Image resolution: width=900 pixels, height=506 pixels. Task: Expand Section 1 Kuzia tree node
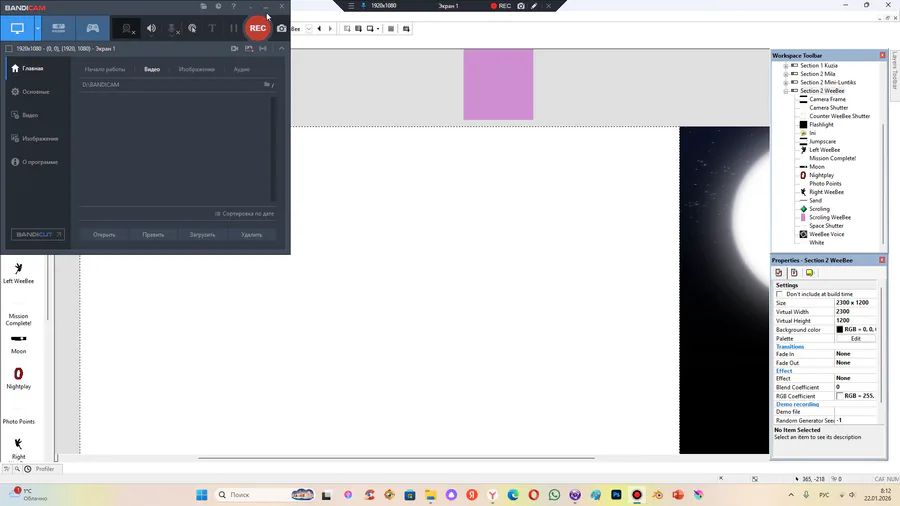pos(786,66)
